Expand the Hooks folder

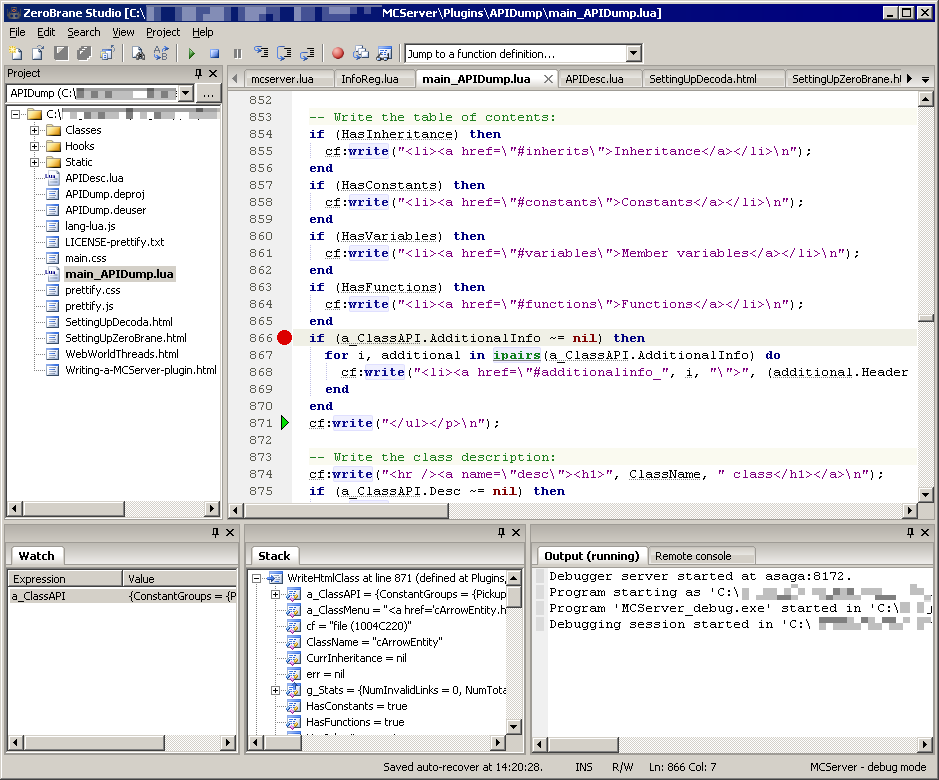click(x=35, y=146)
